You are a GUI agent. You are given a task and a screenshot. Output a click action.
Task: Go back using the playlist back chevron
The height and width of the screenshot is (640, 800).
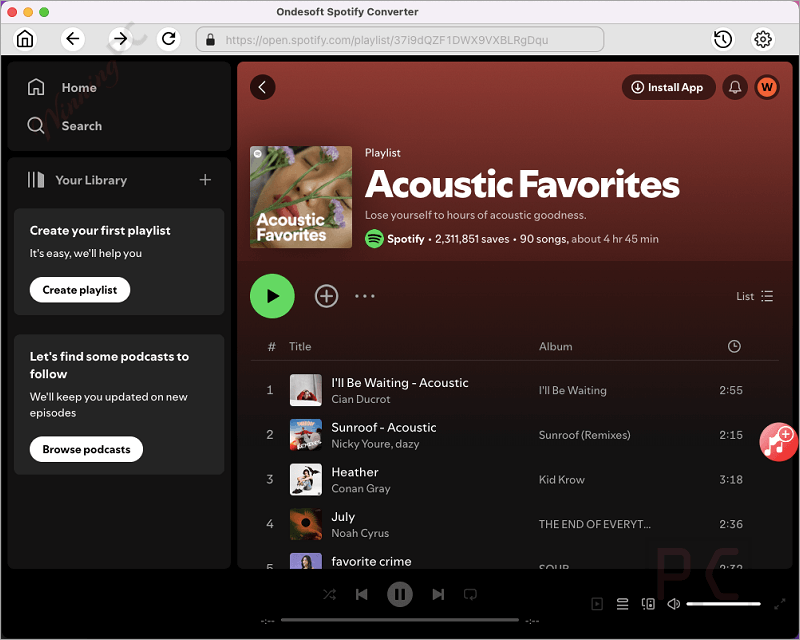click(x=263, y=87)
